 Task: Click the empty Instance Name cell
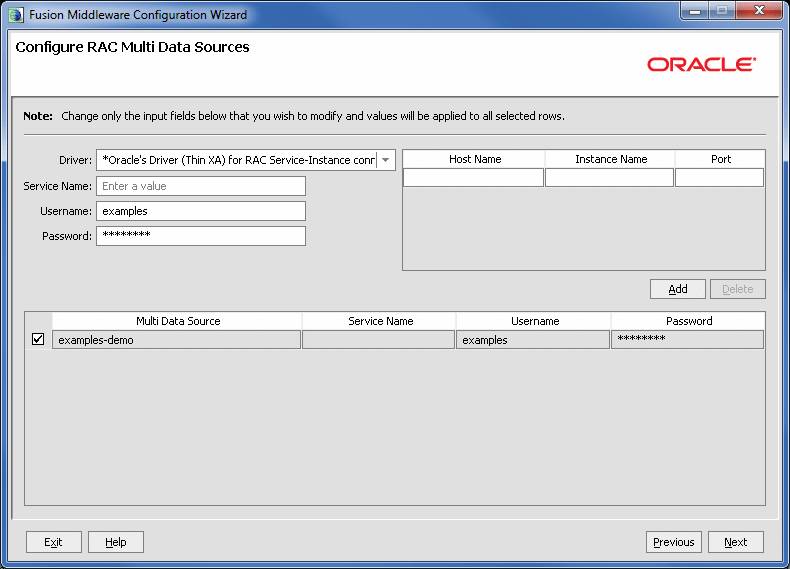point(610,177)
